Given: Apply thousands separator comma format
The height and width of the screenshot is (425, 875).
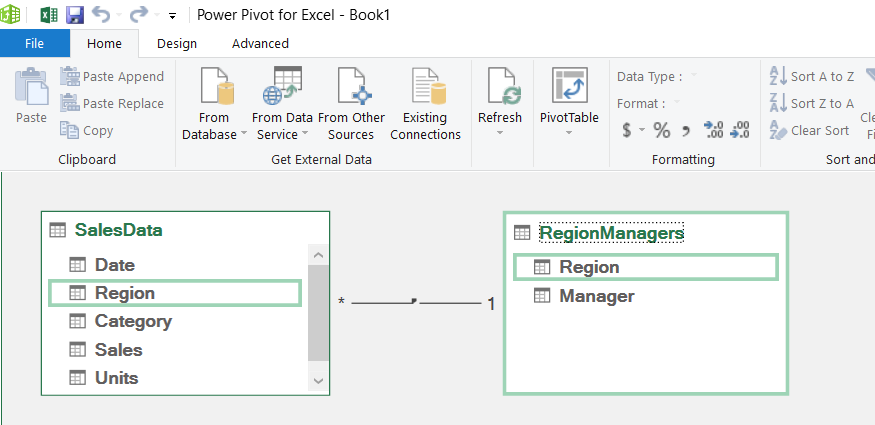Looking at the screenshot, I should tap(686, 132).
